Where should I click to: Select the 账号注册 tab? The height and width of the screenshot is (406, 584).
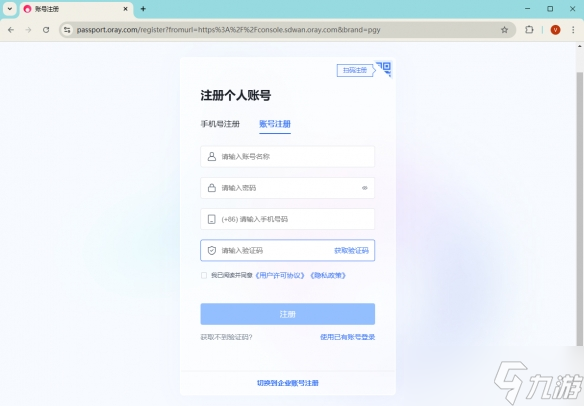275,124
